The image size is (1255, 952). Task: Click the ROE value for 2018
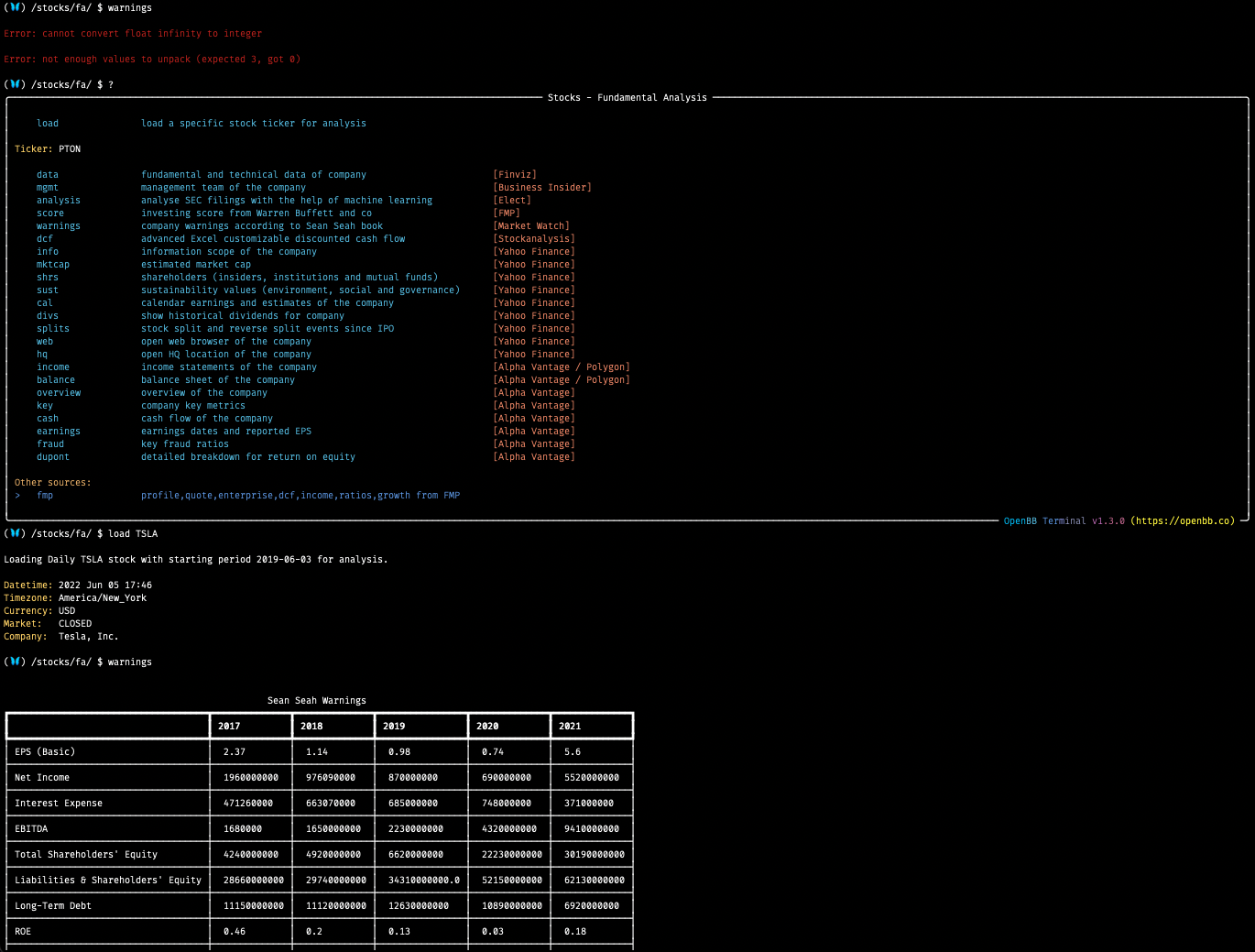(x=311, y=931)
